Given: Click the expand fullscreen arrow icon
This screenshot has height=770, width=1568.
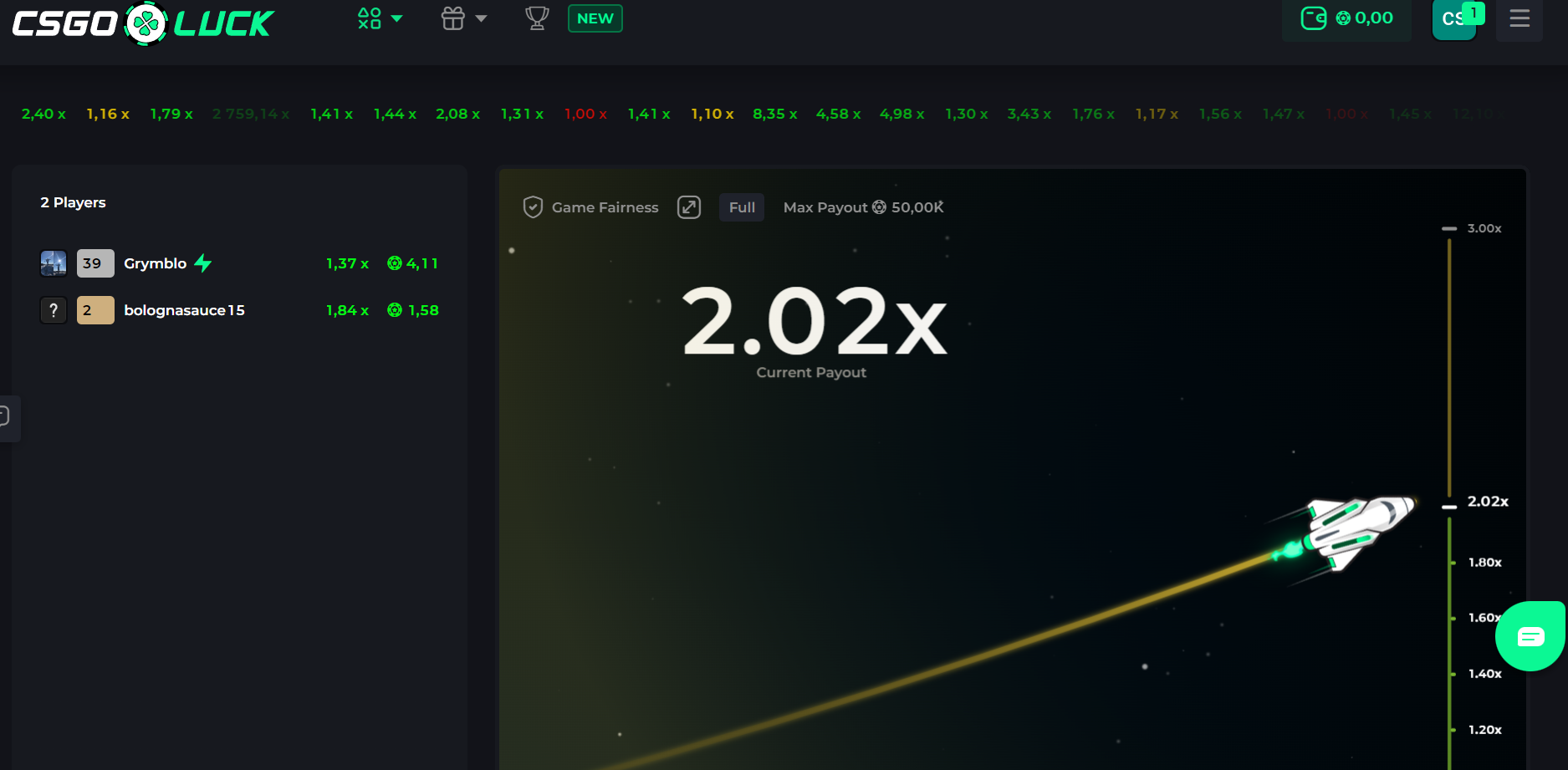Looking at the screenshot, I should coord(688,207).
